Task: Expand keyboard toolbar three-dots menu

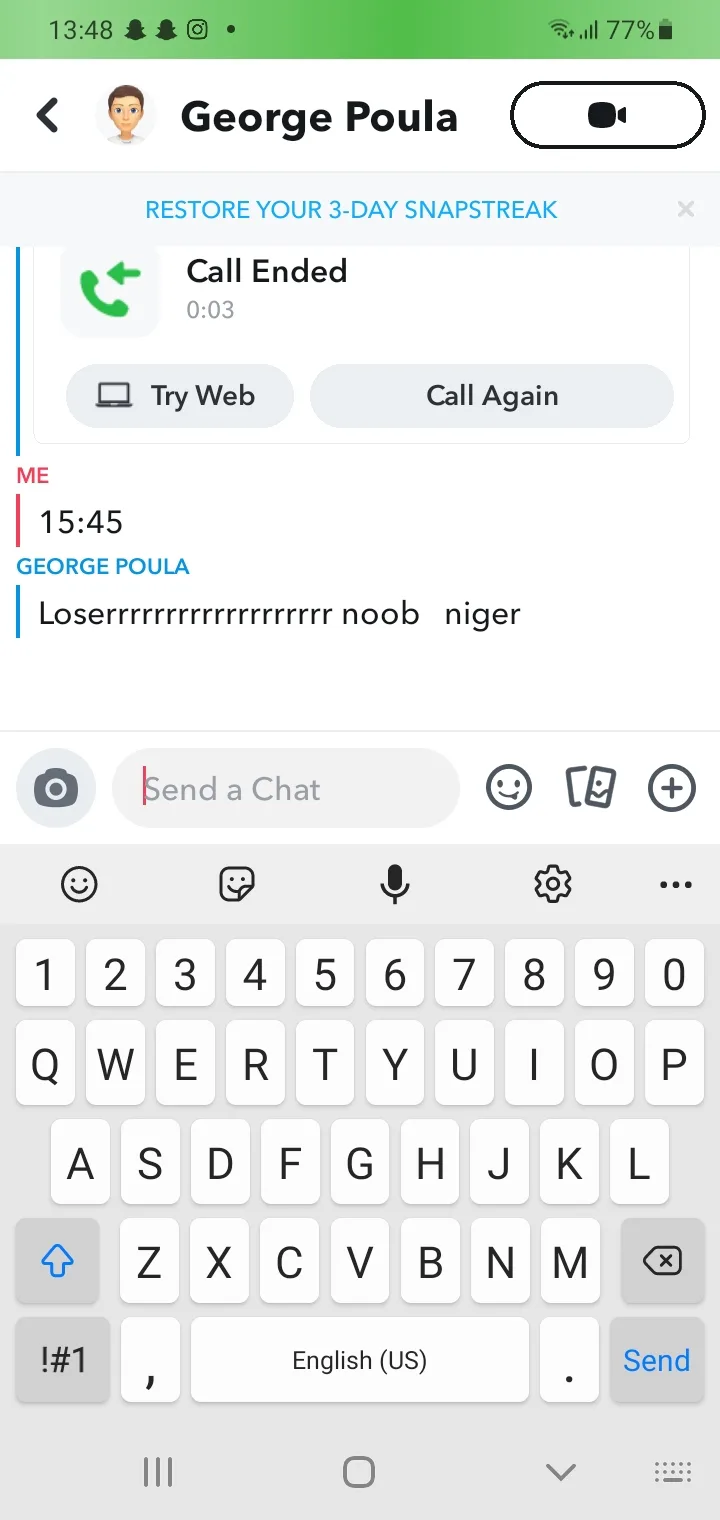Action: click(676, 885)
